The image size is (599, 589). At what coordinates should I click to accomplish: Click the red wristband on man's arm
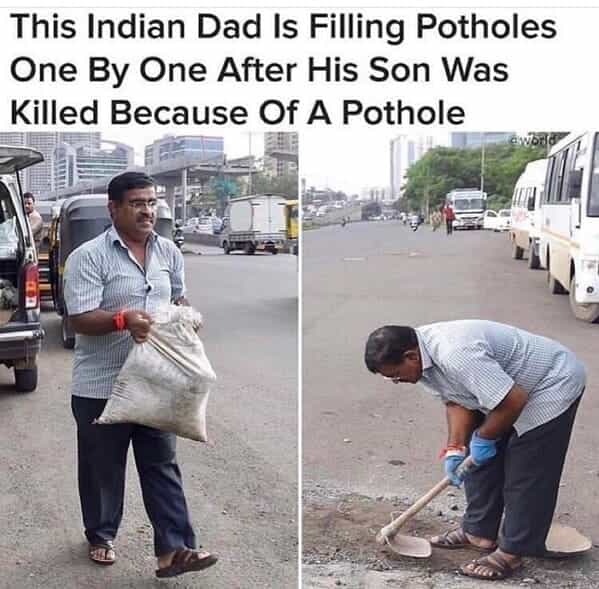tap(119, 320)
